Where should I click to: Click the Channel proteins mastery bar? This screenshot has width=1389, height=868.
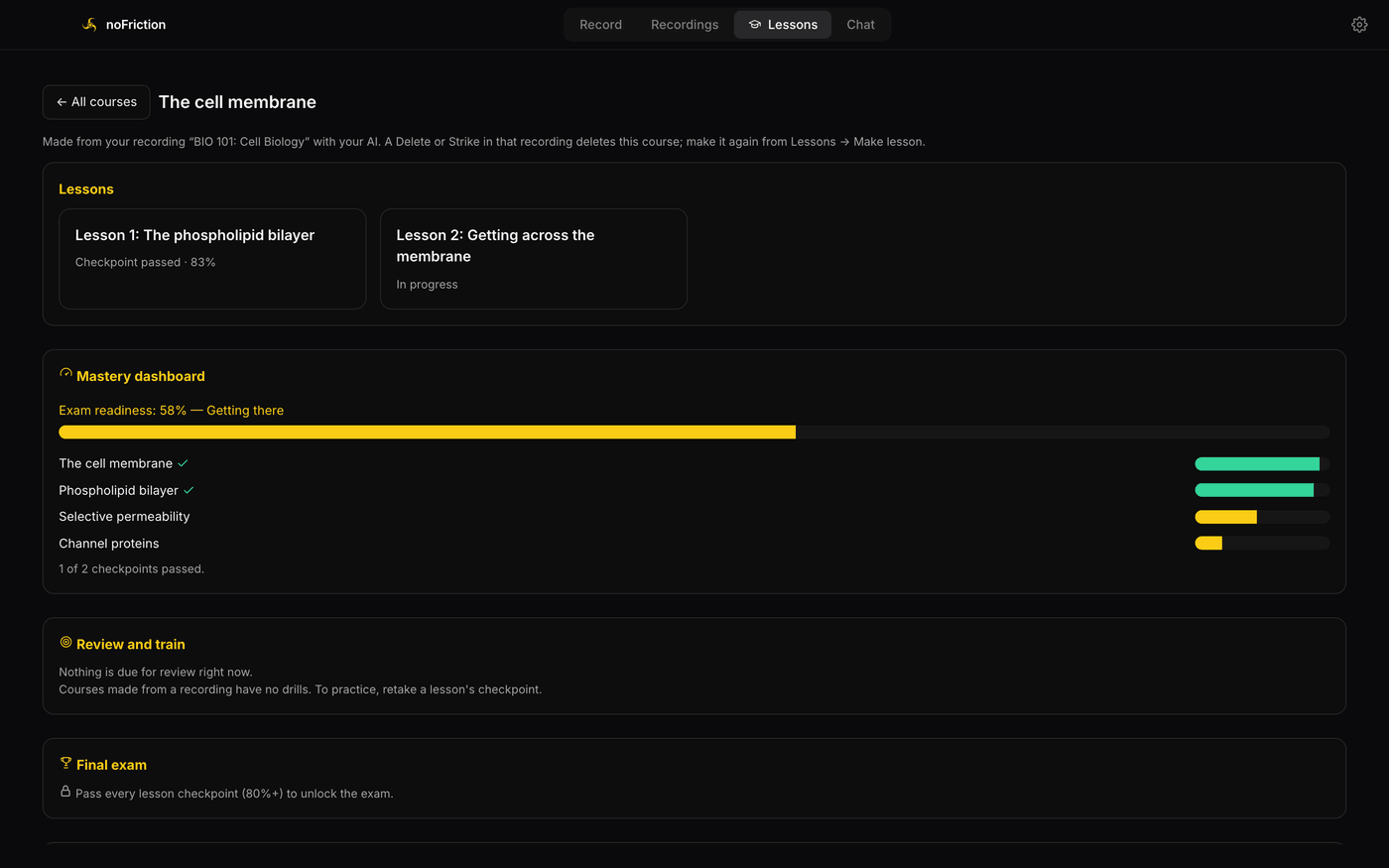(1262, 544)
